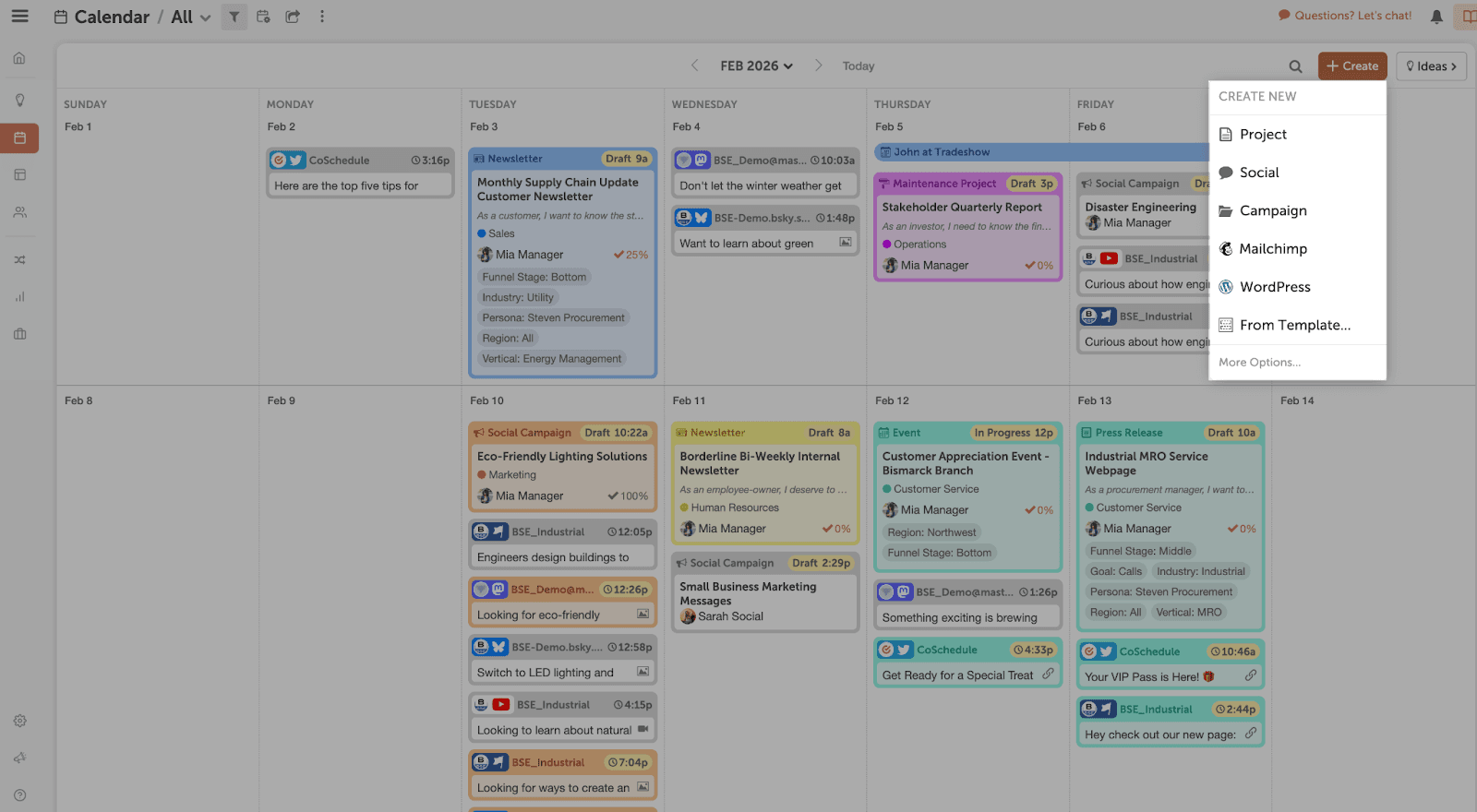Go to Home in the sidebar
1477x812 pixels.
19,58
